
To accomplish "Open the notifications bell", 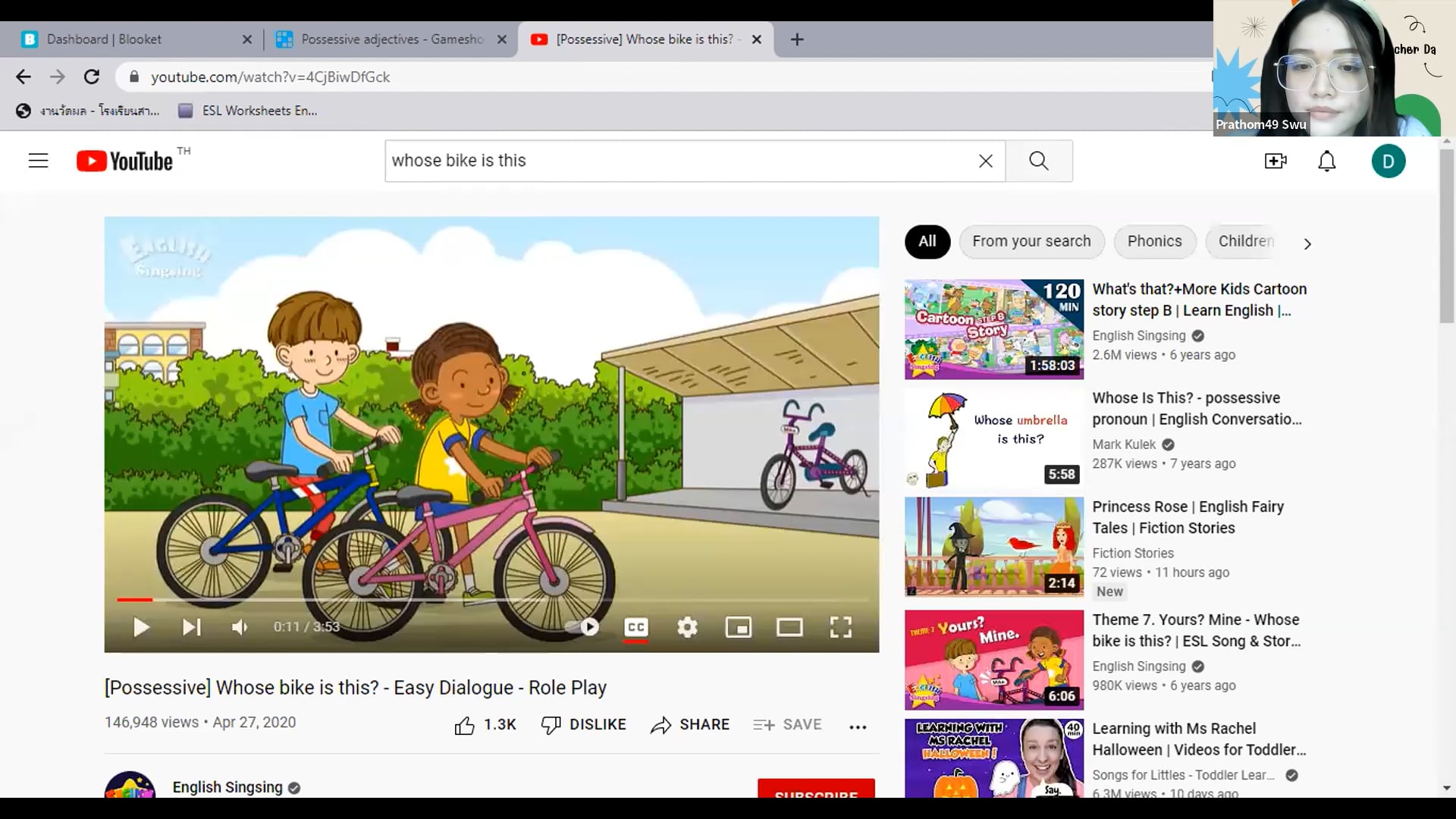I will coord(1326,161).
